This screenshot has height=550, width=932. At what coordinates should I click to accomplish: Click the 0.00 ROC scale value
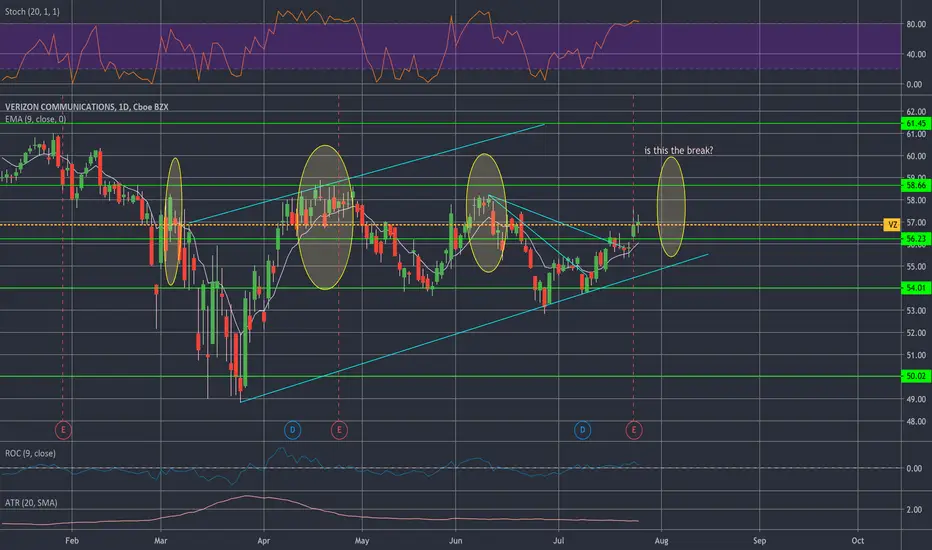click(914, 469)
